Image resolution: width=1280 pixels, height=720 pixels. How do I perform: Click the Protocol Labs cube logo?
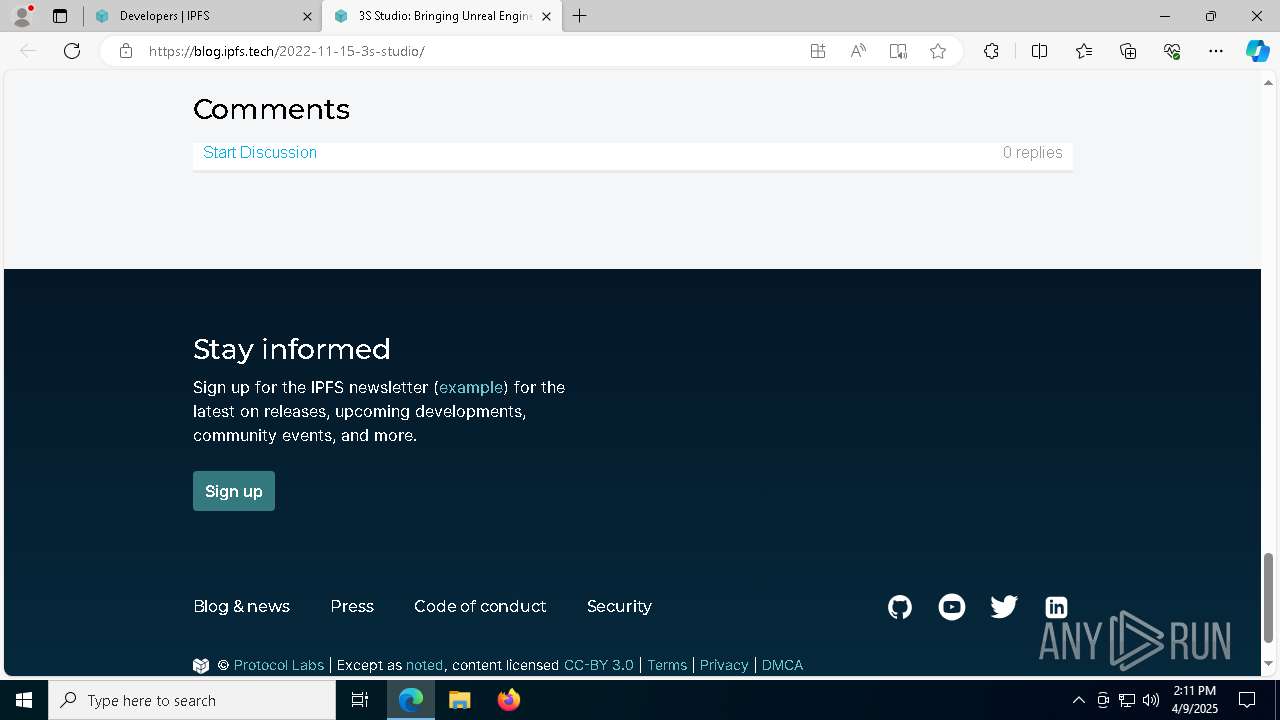(x=201, y=665)
